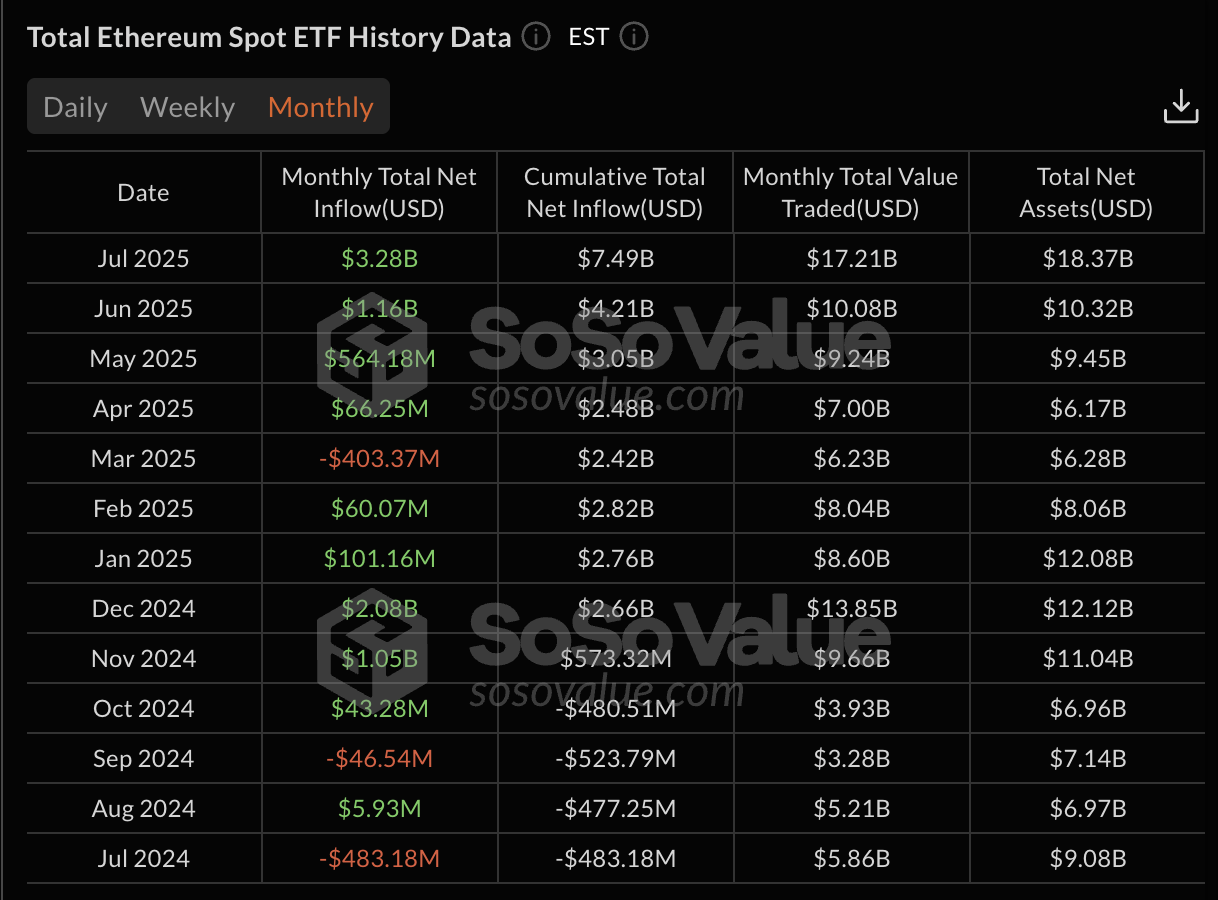
Task: Click the $3.28B net inflow value
Action: click(x=379, y=259)
